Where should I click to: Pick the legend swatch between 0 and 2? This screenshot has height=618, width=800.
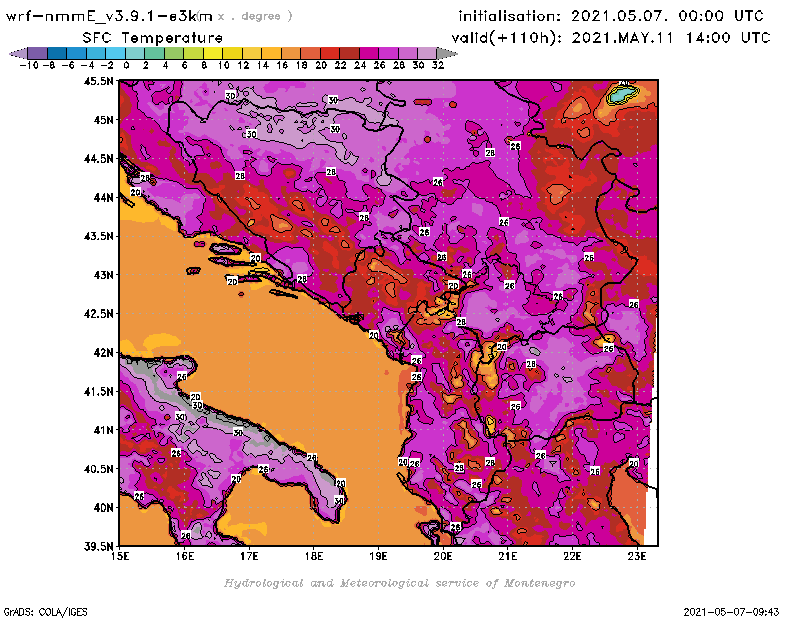coord(135,53)
